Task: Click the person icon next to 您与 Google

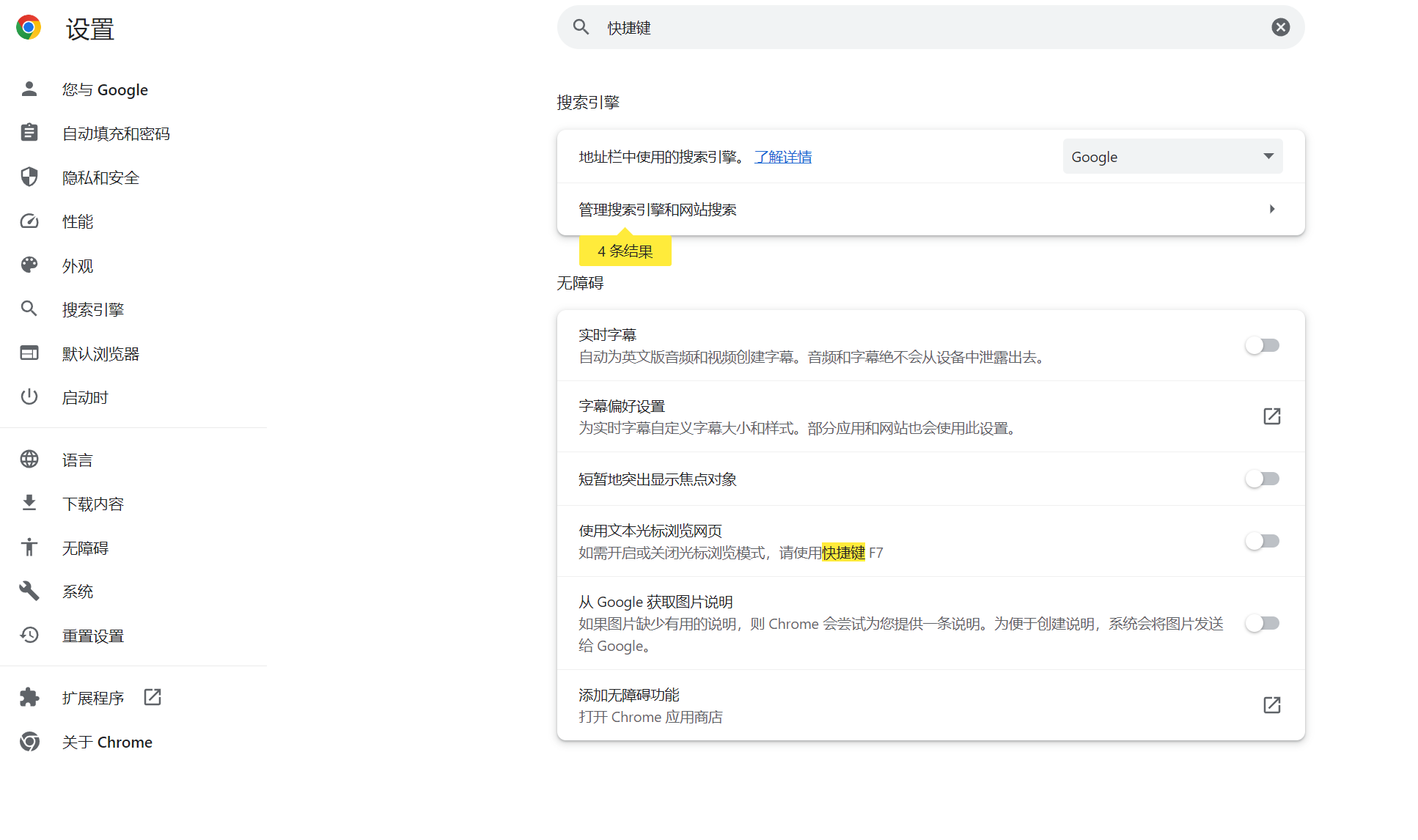Action: tap(29, 89)
